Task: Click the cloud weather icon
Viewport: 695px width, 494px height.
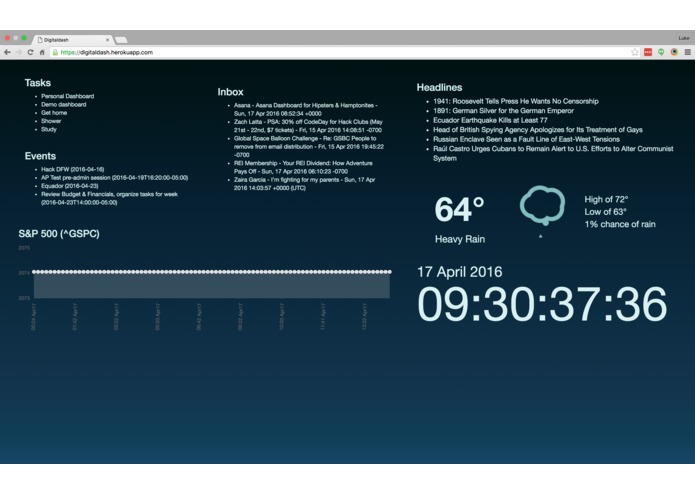Action: coord(542,206)
